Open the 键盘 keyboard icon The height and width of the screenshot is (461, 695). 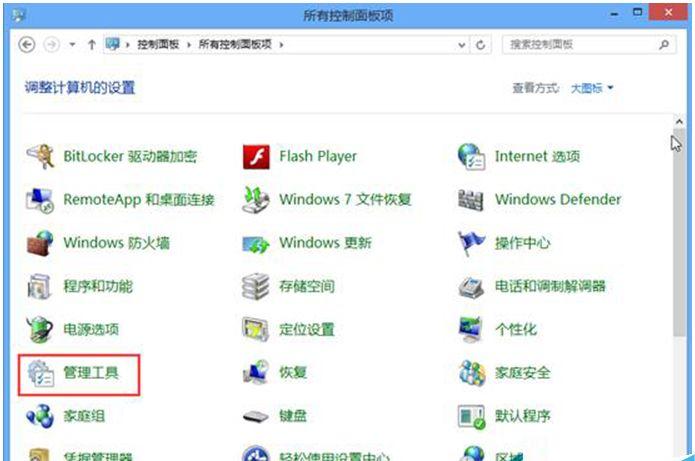256,417
